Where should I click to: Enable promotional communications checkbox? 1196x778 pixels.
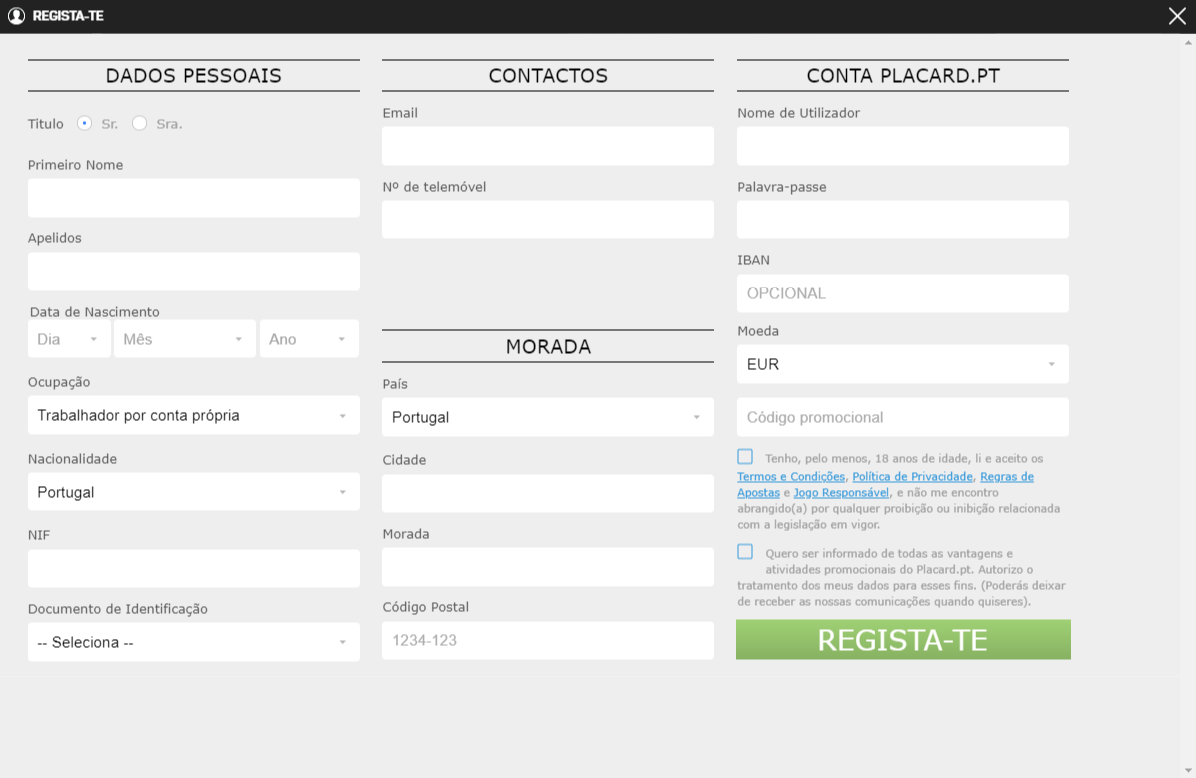coord(745,552)
